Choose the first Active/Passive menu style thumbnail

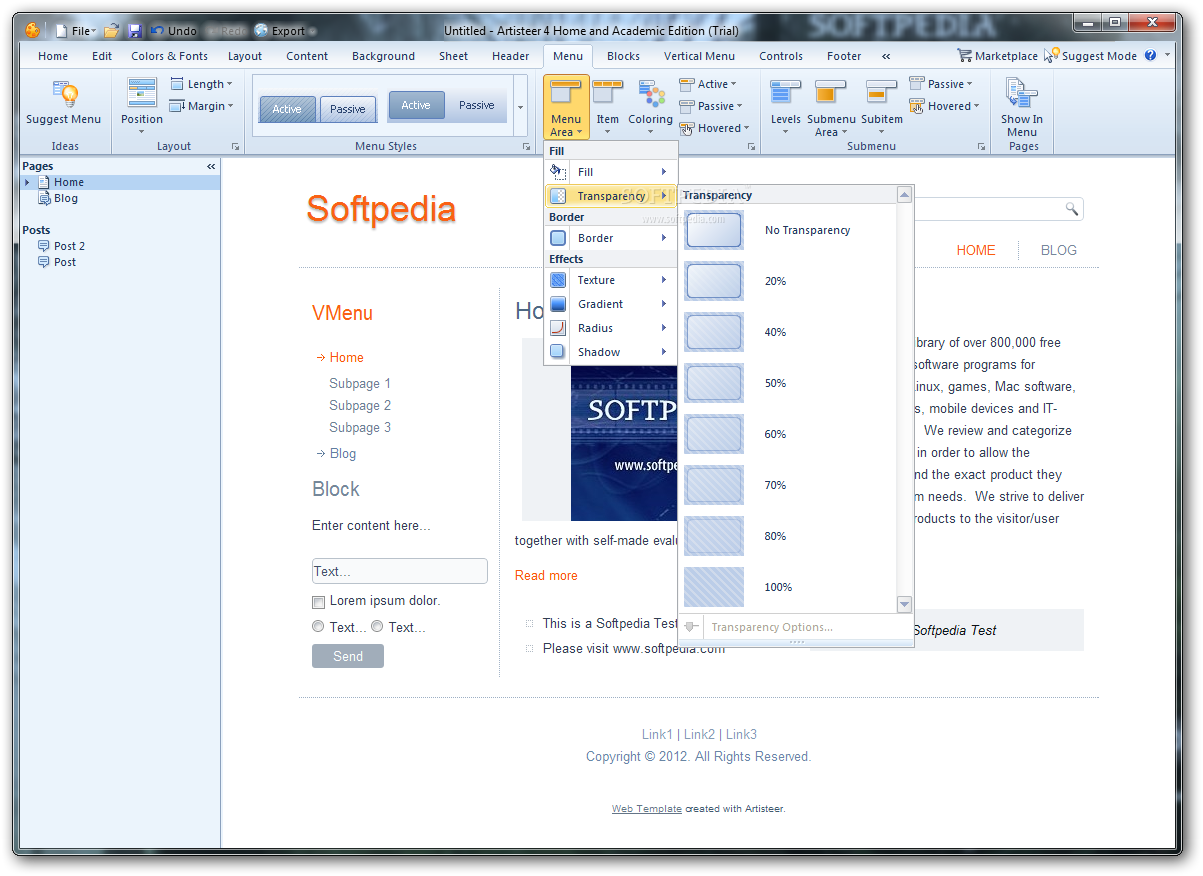[x=317, y=109]
